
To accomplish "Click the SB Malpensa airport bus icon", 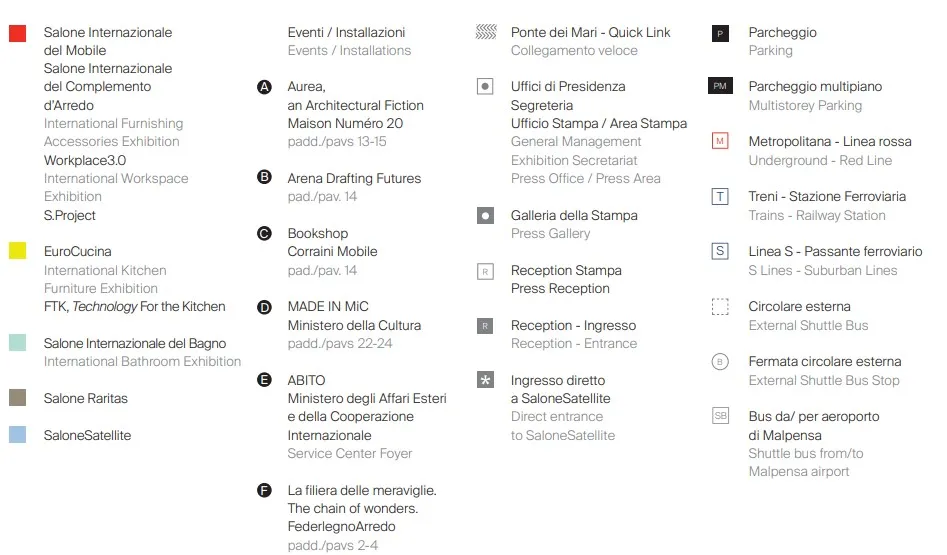I will 720,416.
